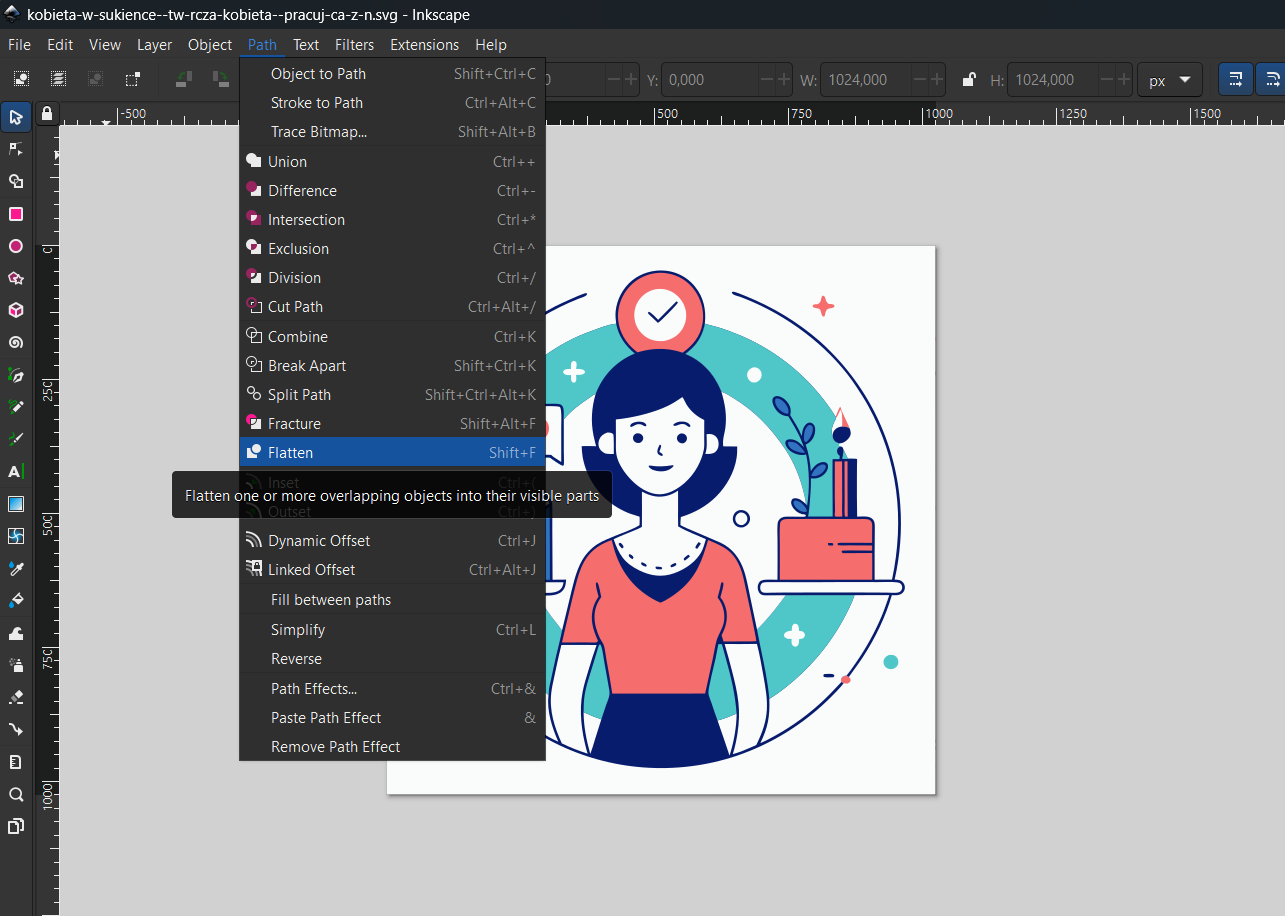Image resolution: width=1285 pixels, height=916 pixels.
Task: Choose Dynamic Offset menu entry
Action: pos(392,541)
